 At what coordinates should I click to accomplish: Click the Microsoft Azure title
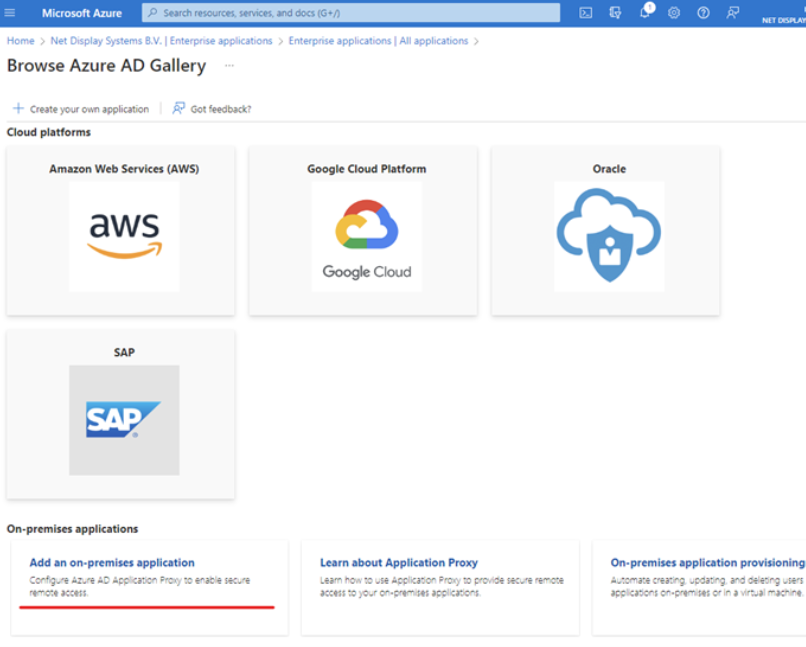coord(82,13)
